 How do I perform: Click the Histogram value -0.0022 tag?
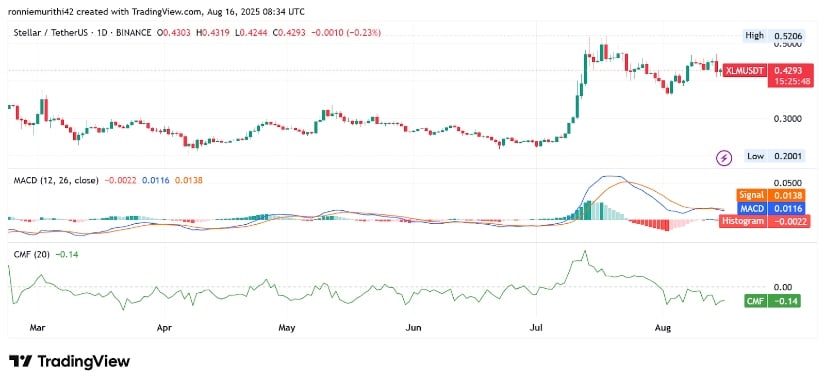(x=789, y=221)
